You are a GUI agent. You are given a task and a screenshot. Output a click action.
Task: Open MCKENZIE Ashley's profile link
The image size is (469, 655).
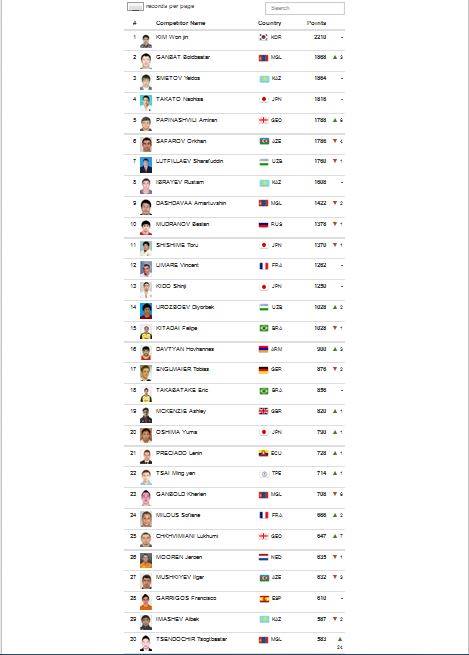point(181,411)
